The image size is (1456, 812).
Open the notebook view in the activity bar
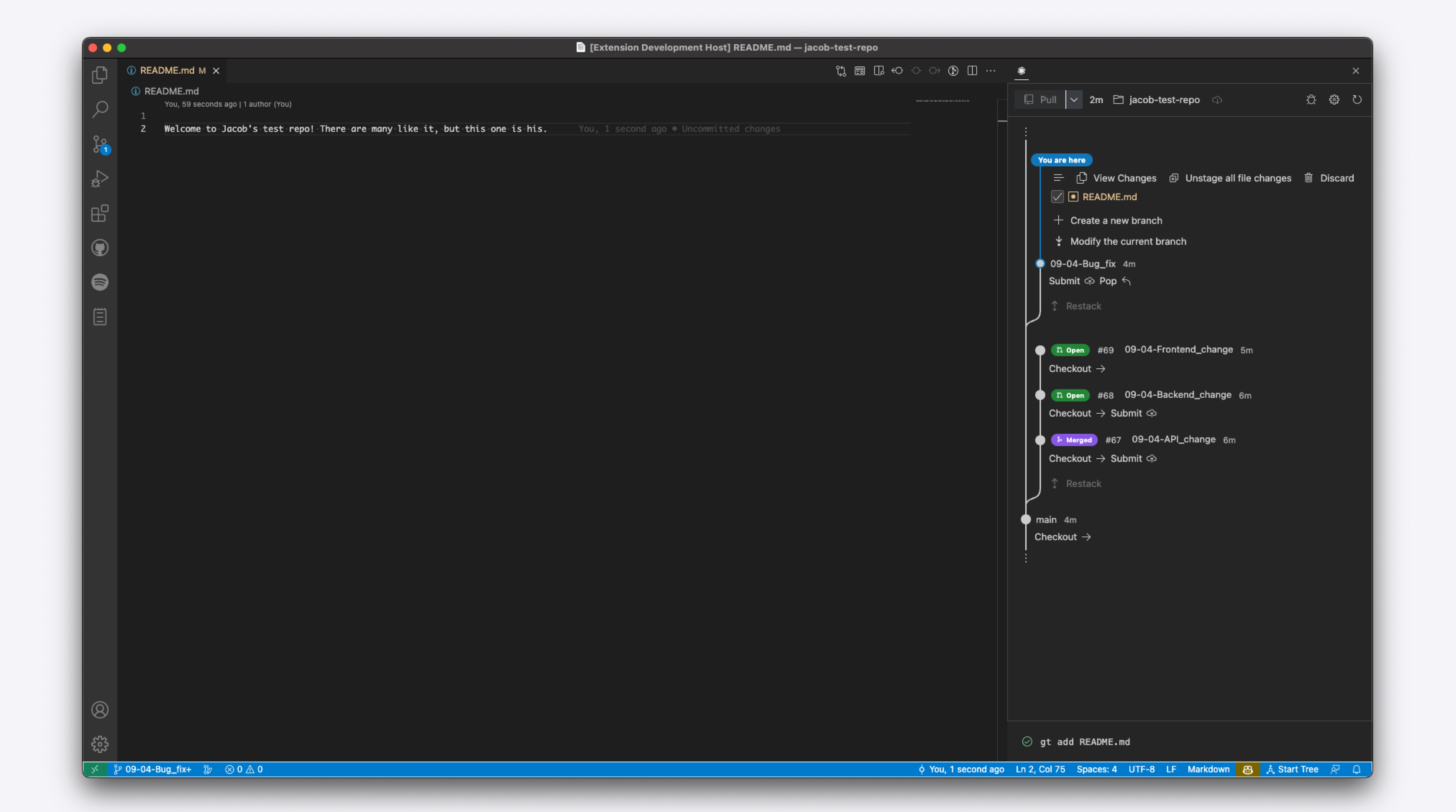(x=100, y=316)
